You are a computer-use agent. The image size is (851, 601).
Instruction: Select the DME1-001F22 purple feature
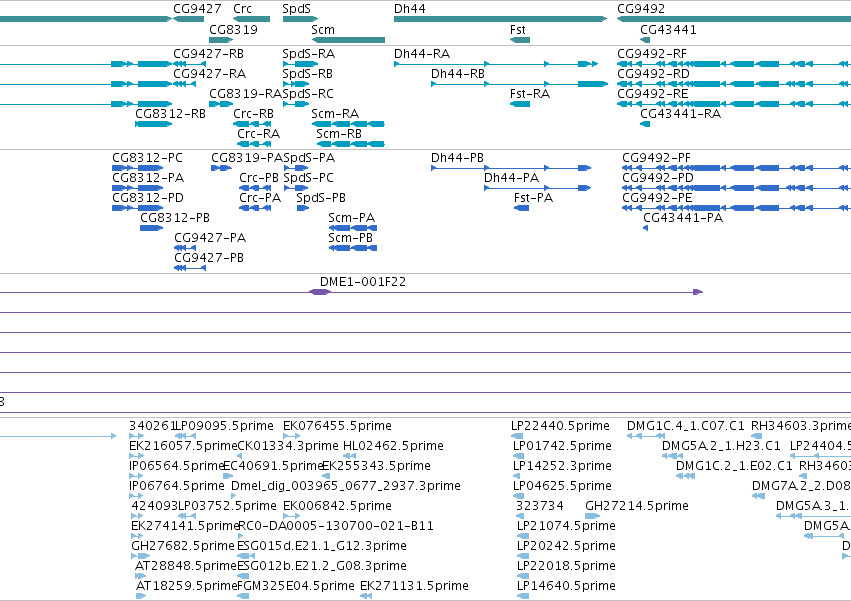320,292
